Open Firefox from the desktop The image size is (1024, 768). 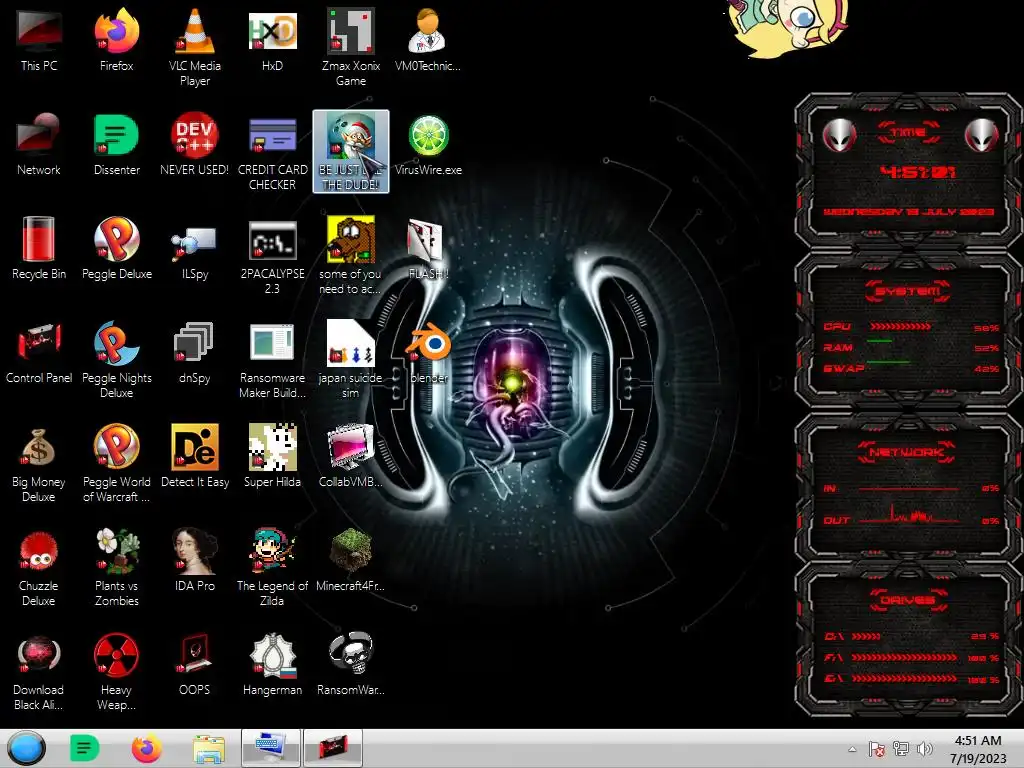coord(116,39)
